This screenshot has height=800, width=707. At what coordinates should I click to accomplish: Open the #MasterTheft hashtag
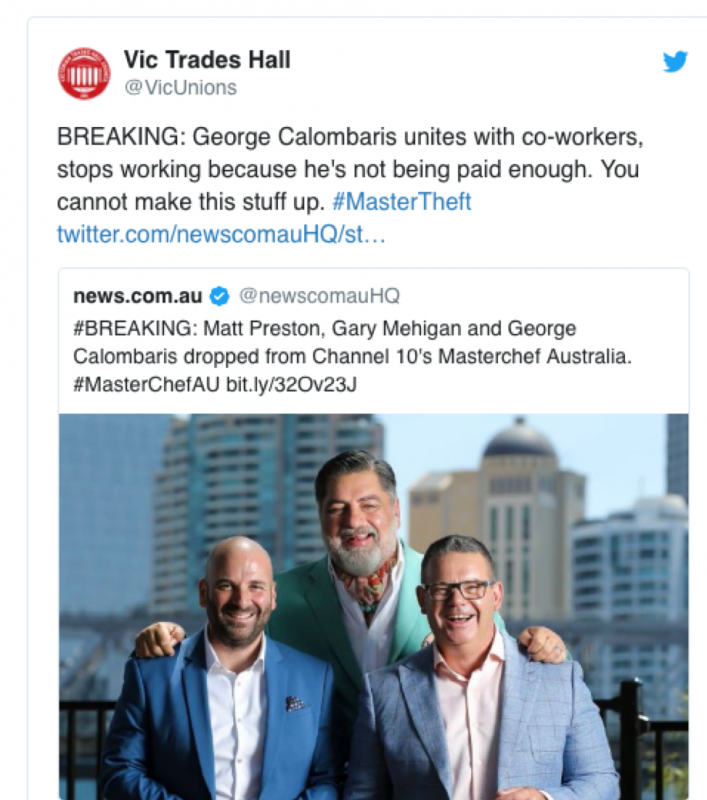(401, 202)
